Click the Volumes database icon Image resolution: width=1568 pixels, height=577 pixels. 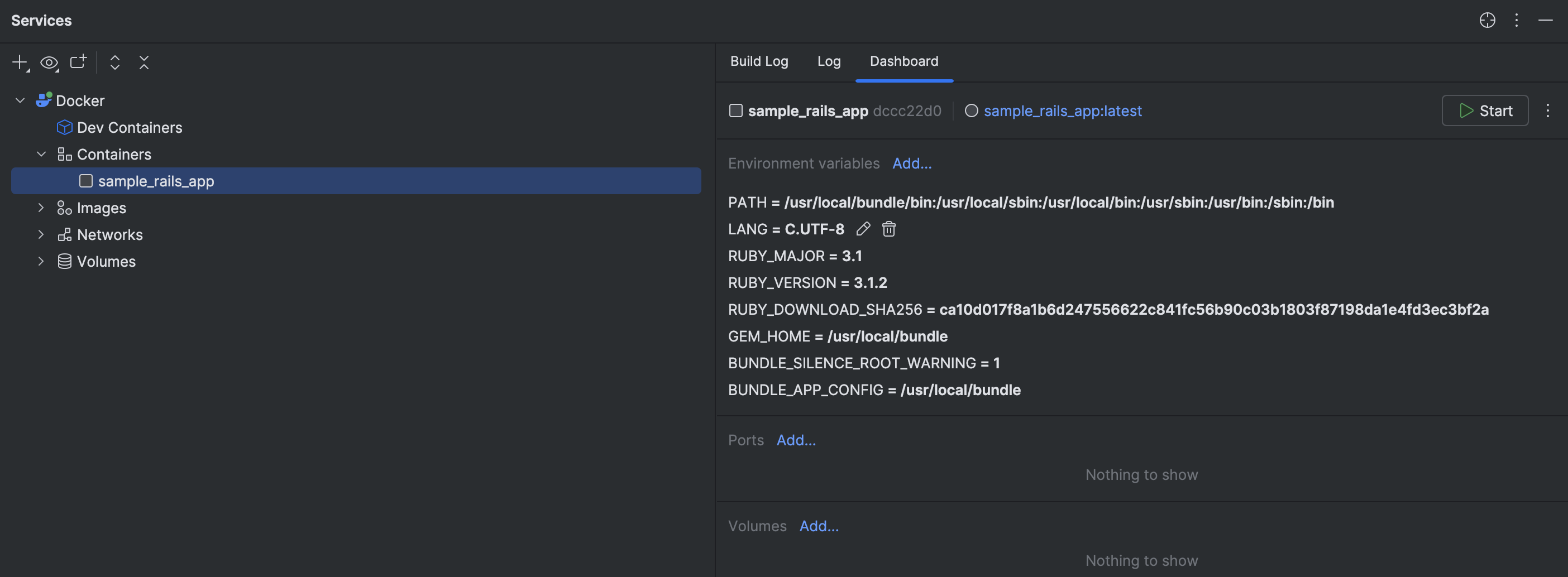pyautogui.click(x=65, y=261)
